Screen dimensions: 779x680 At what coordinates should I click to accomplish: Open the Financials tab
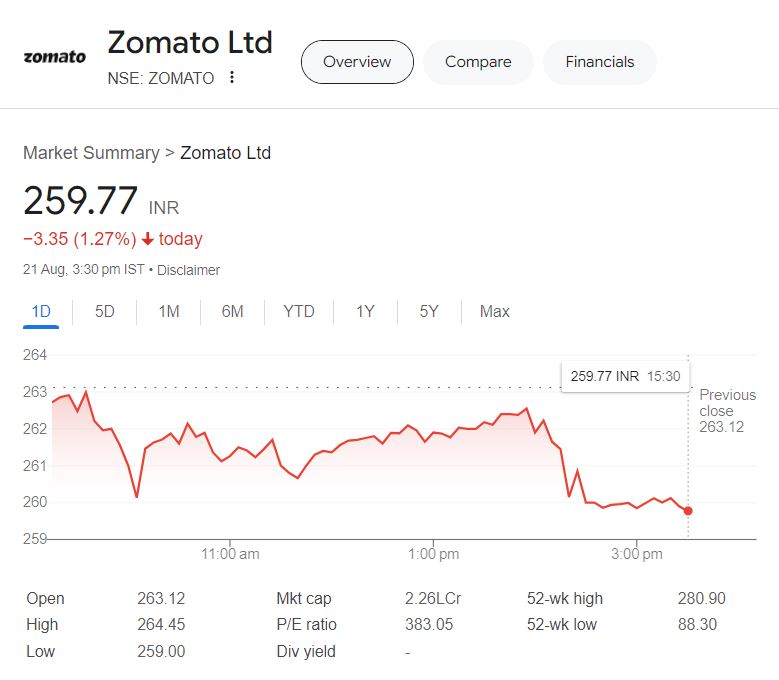click(x=600, y=62)
